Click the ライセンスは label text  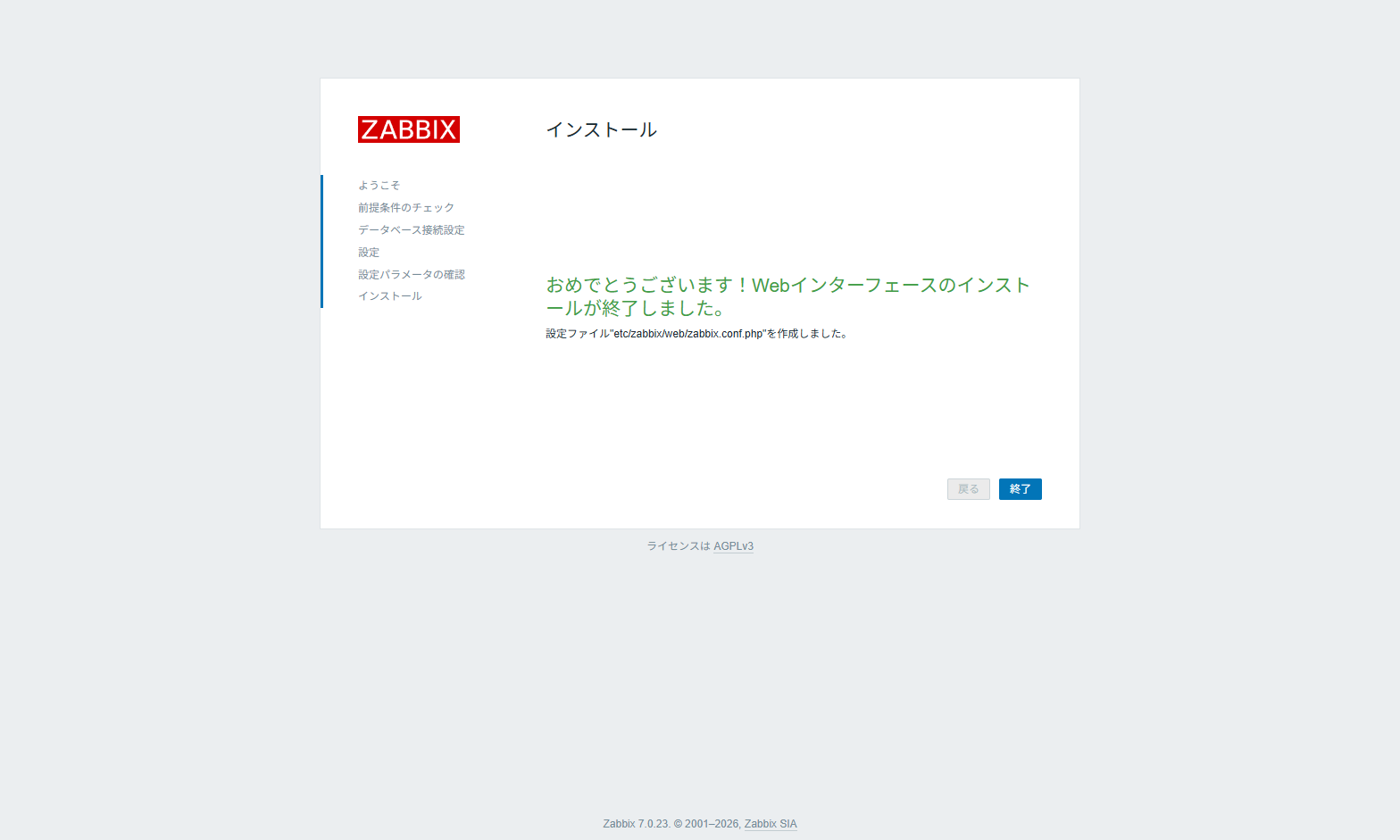[x=679, y=546]
